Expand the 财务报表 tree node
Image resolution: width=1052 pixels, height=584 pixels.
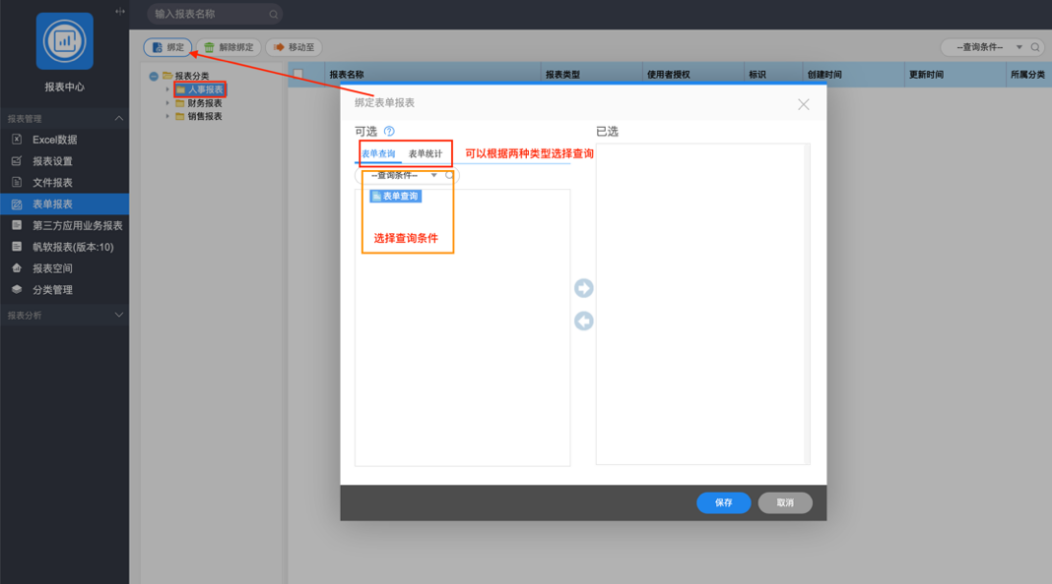point(168,103)
